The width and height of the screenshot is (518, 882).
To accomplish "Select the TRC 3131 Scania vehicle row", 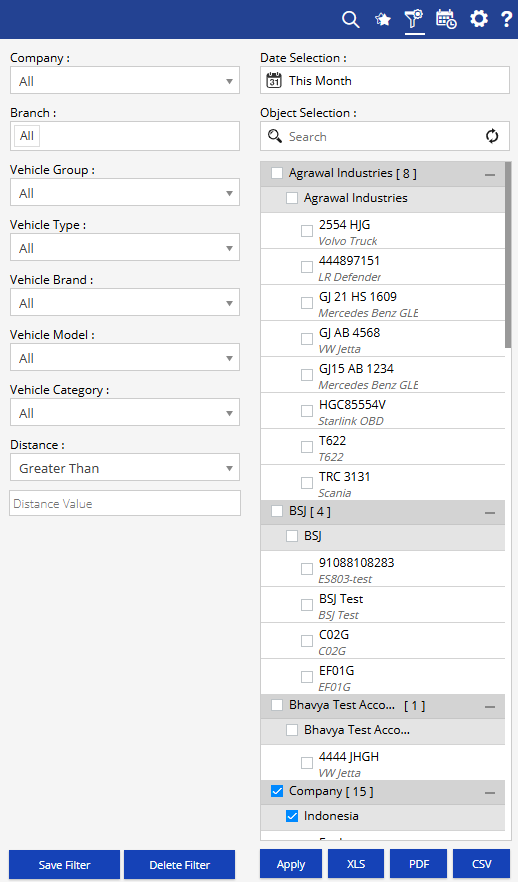I will tap(382, 483).
